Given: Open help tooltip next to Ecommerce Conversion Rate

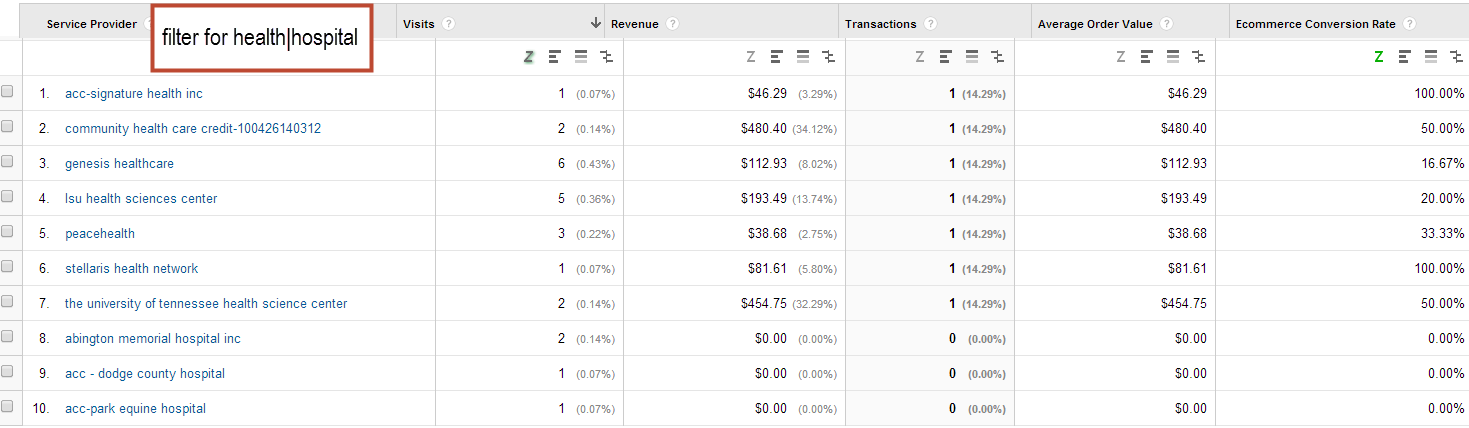Looking at the screenshot, I should click(1410, 24).
